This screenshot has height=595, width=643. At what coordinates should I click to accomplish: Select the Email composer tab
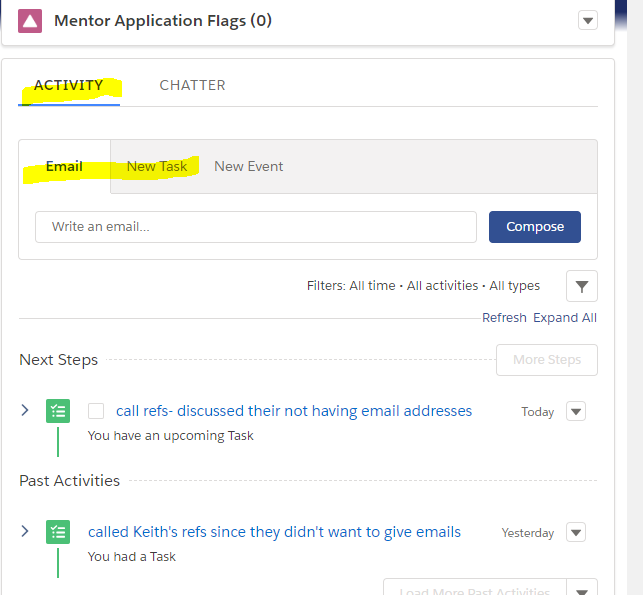pyautogui.click(x=64, y=166)
